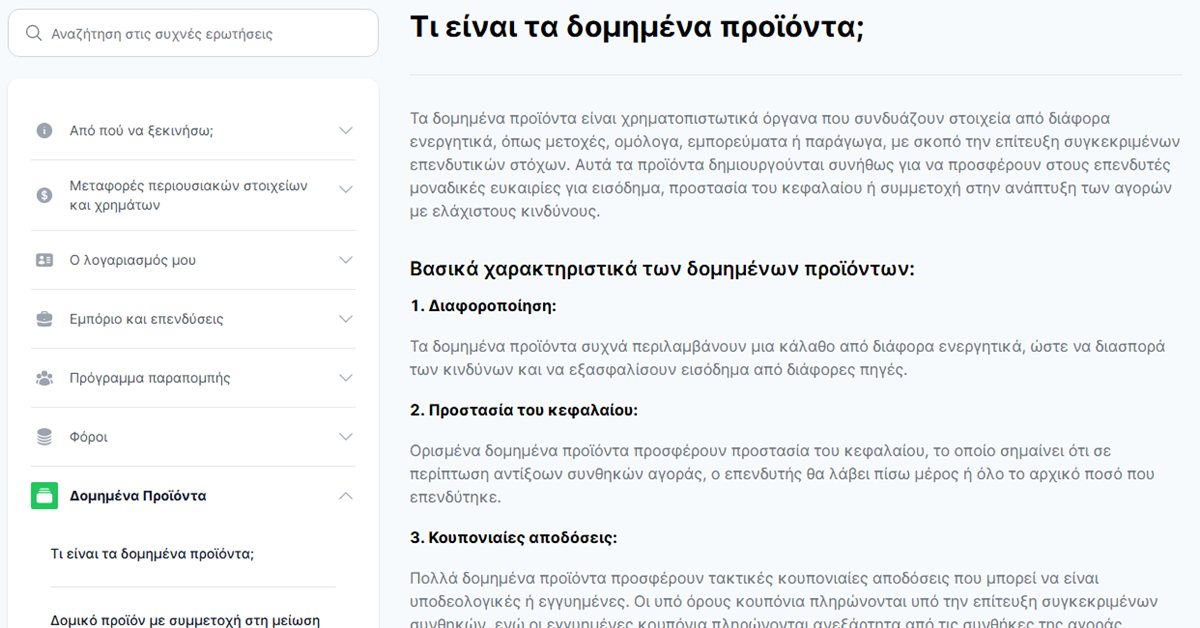1200x628 pixels.
Task: Expand the Από πού να ξεκινήσω chevron
Action: point(346,130)
